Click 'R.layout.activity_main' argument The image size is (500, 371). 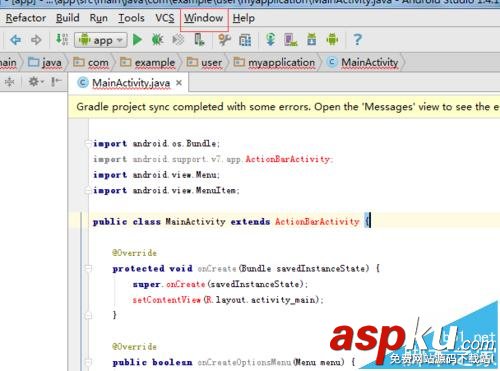pos(260,300)
